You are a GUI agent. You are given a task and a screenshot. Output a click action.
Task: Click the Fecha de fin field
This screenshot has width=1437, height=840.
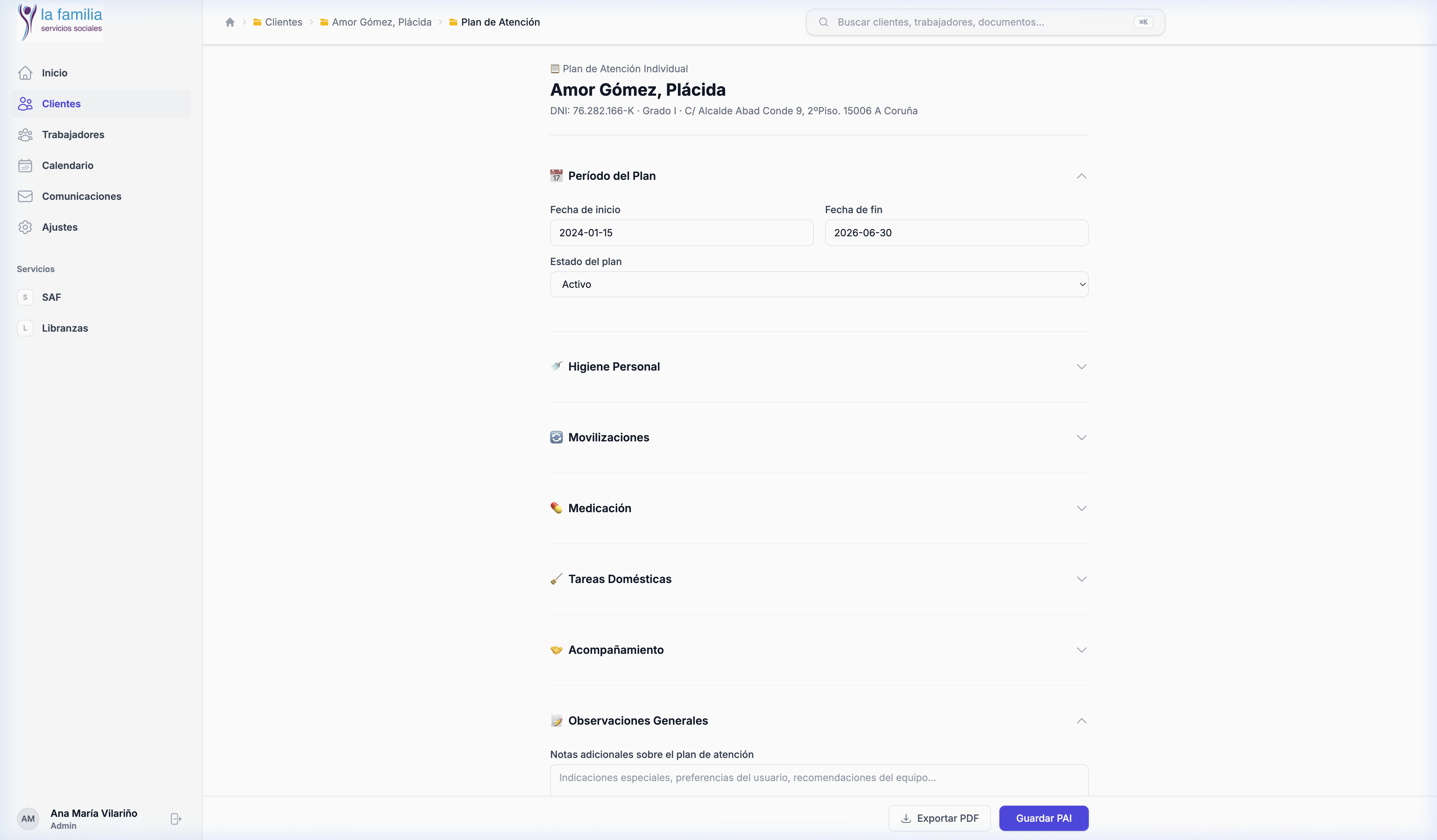tap(956, 233)
